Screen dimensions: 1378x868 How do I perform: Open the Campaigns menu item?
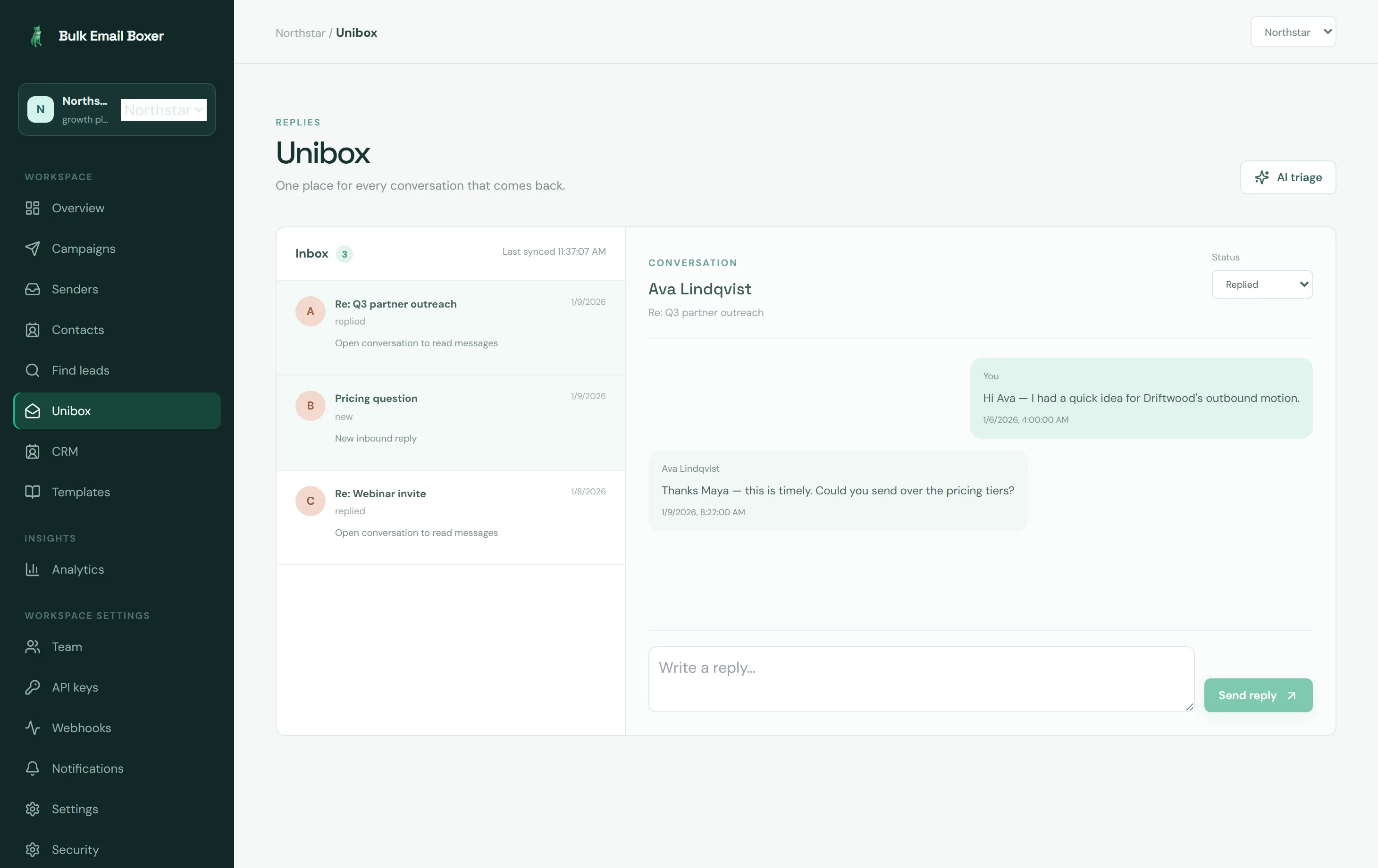[117, 249]
